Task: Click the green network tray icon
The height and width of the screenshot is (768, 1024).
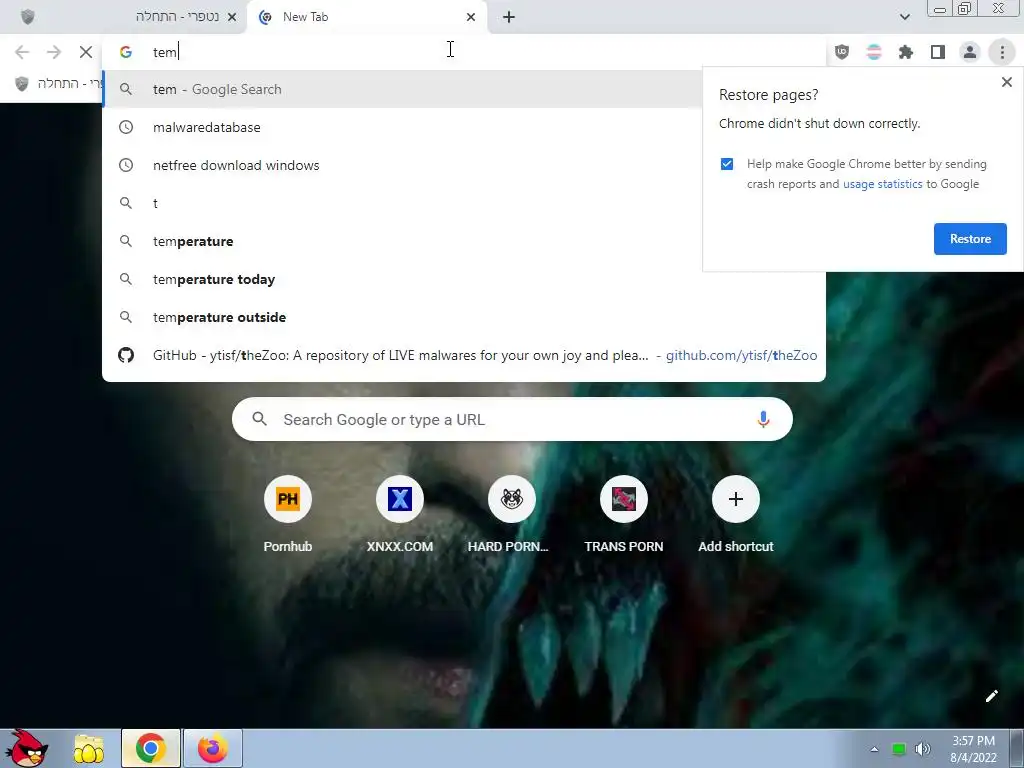Action: 899,749
